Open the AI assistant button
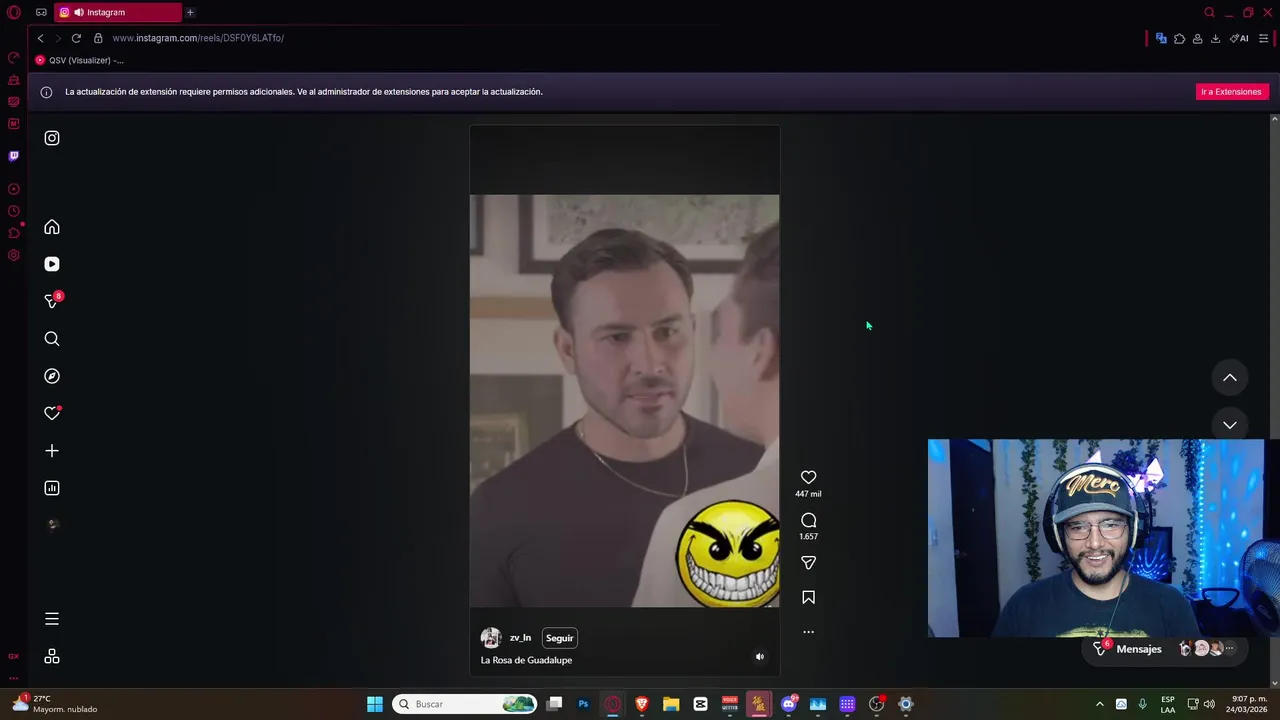This screenshot has width=1280, height=720. [1239, 38]
